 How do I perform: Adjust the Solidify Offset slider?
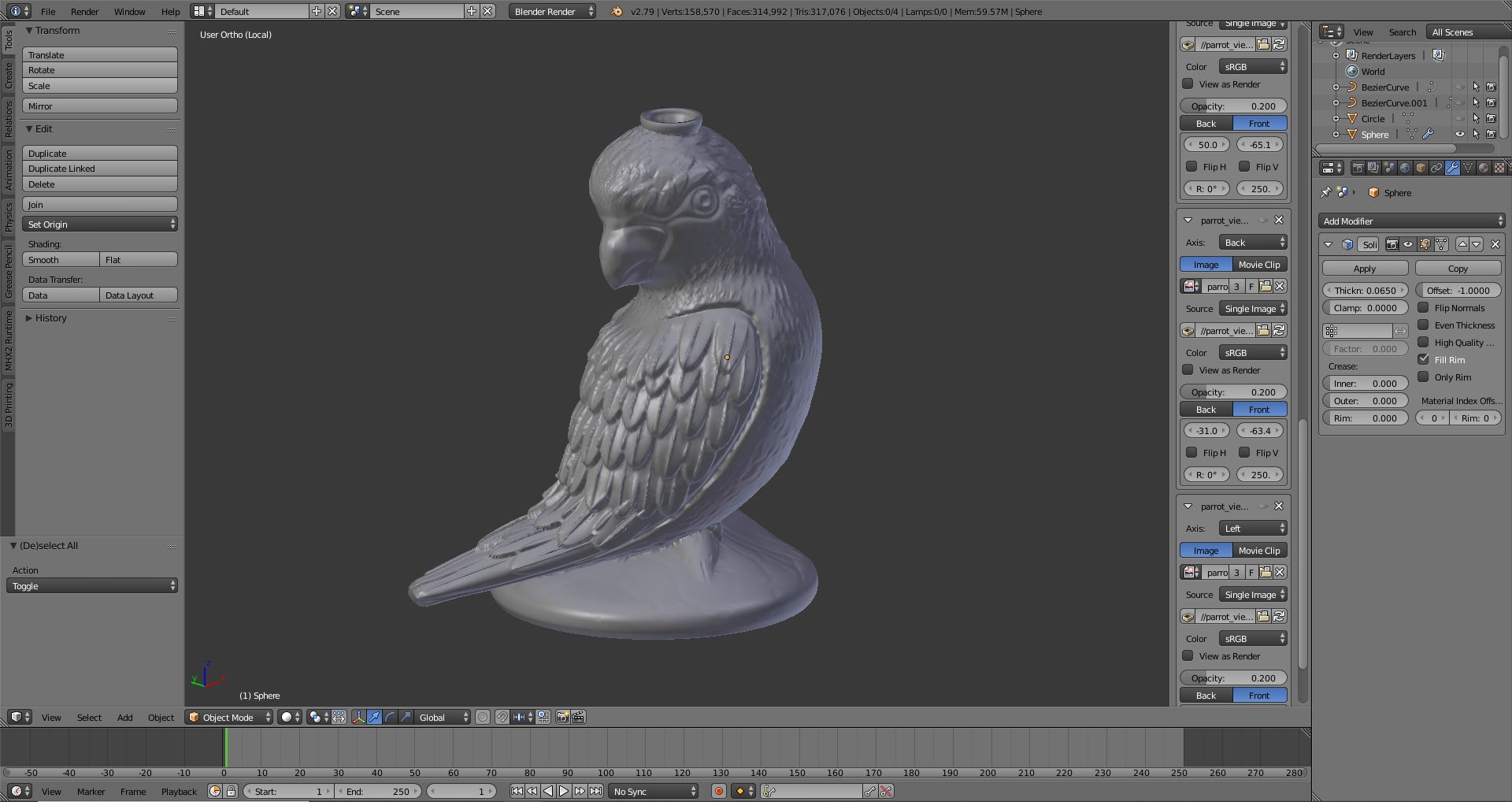pyautogui.click(x=1458, y=290)
